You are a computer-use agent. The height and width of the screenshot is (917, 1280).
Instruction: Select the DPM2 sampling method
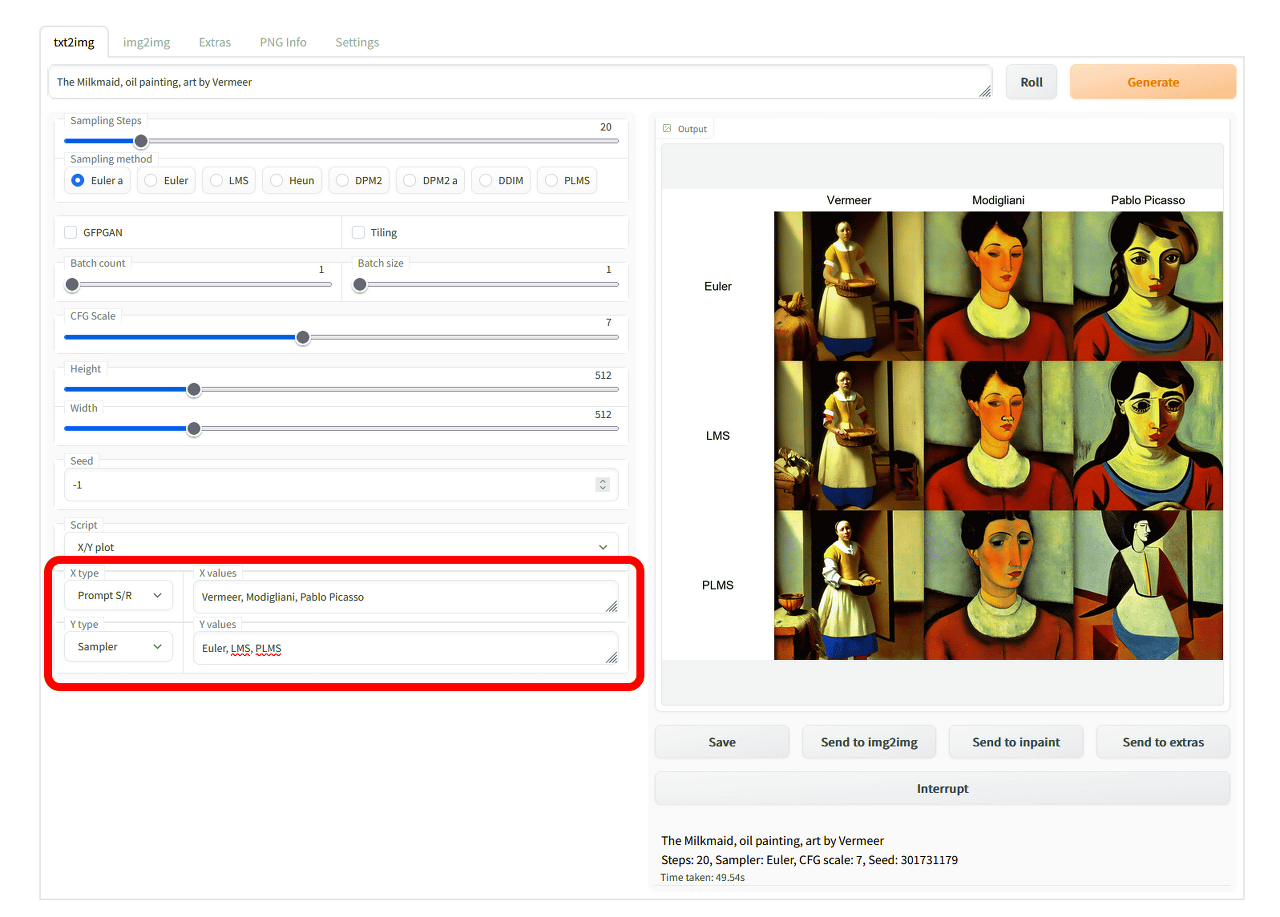click(359, 181)
